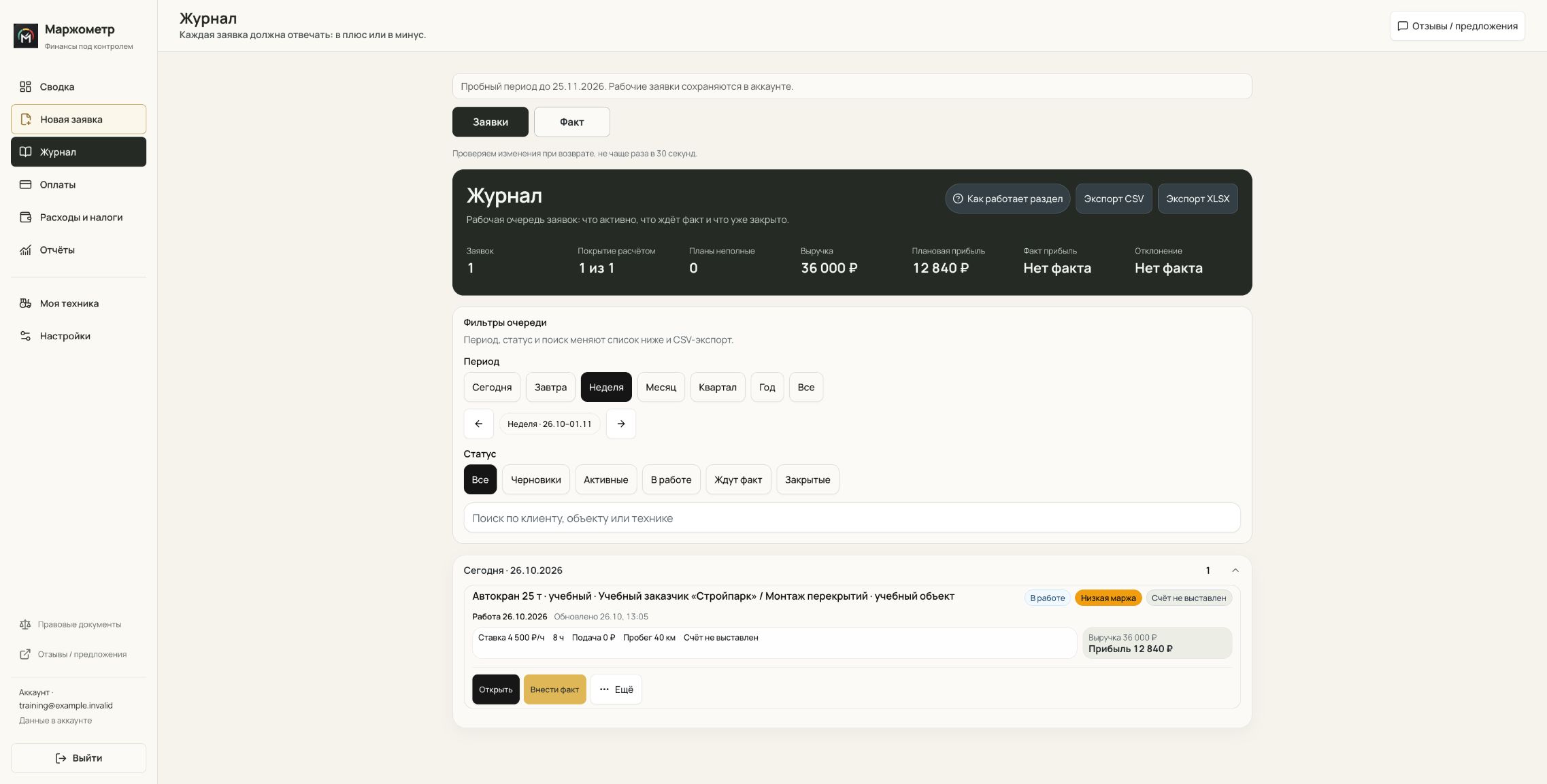The width and height of the screenshot is (1547, 784).
Task: Open Настройки sliders icon
Action: [x=25, y=336]
